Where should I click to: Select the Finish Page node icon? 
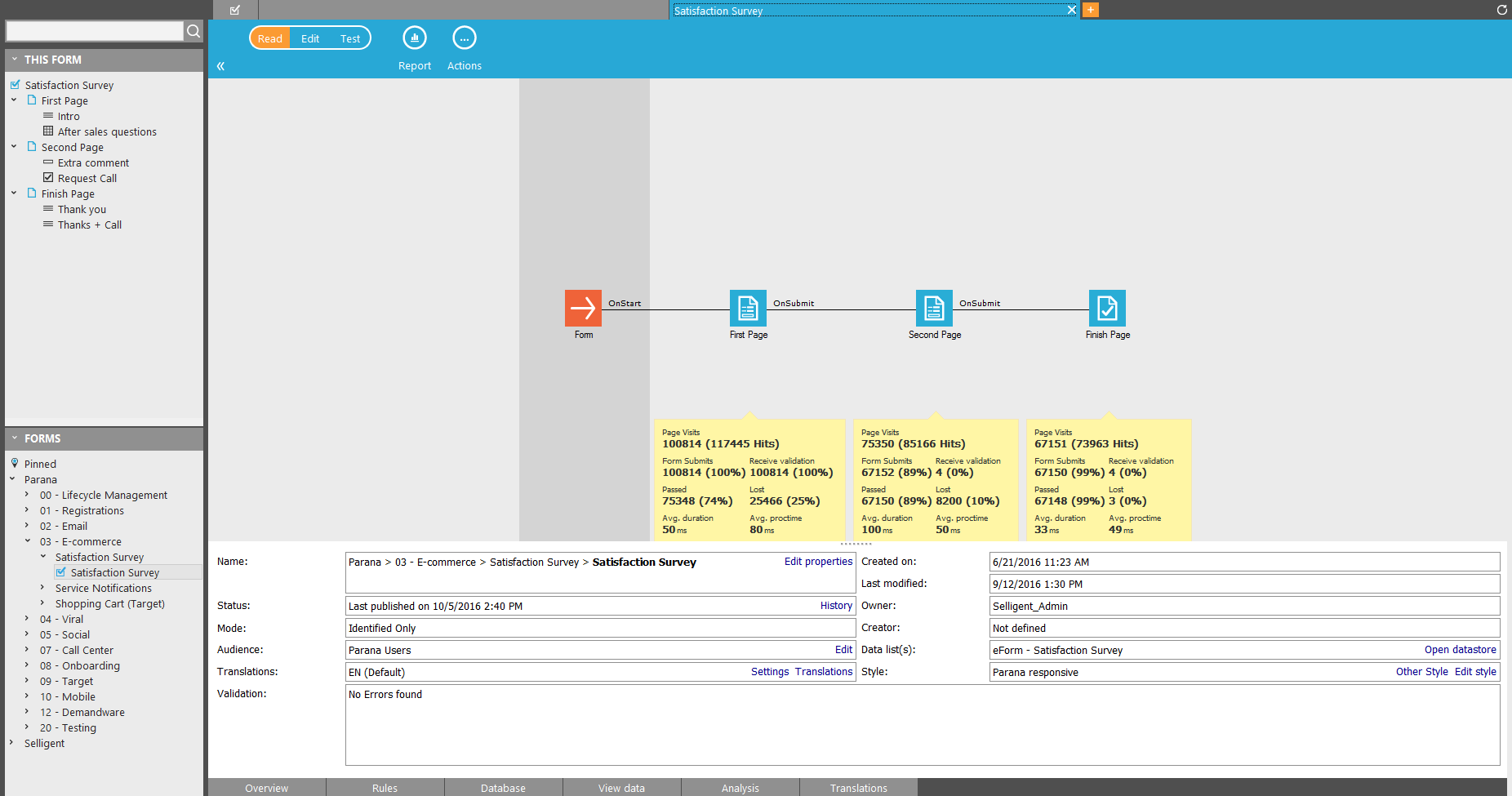(x=1107, y=308)
